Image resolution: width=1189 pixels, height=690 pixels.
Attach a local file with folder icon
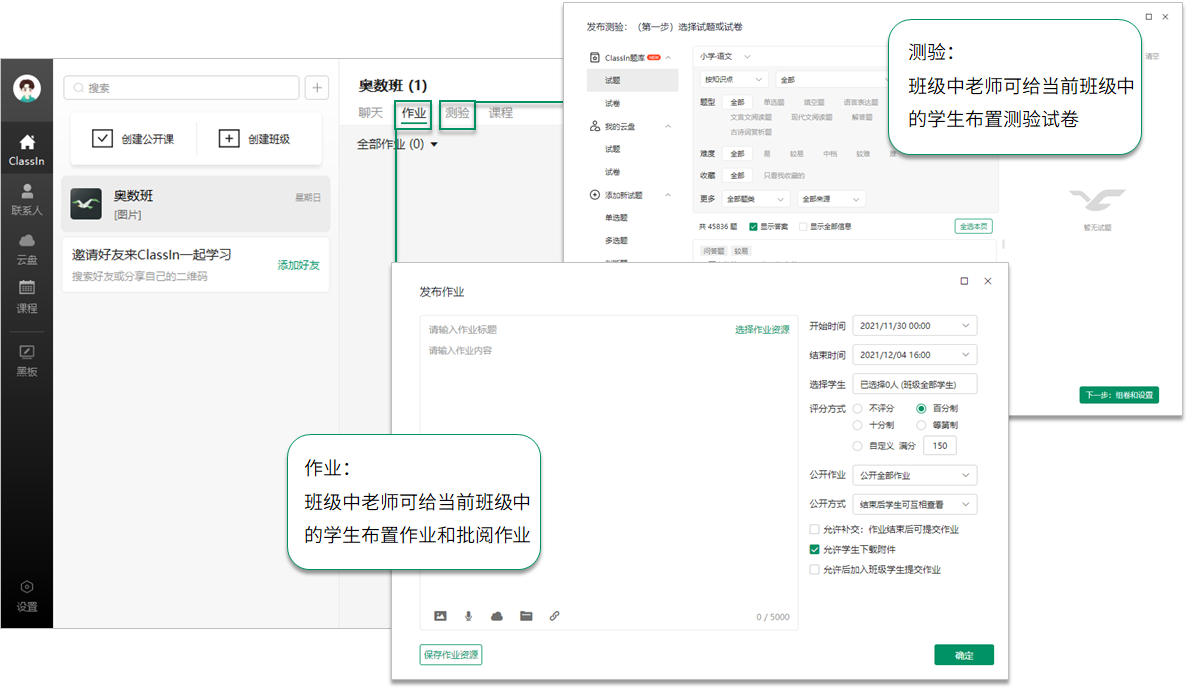[525, 616]
